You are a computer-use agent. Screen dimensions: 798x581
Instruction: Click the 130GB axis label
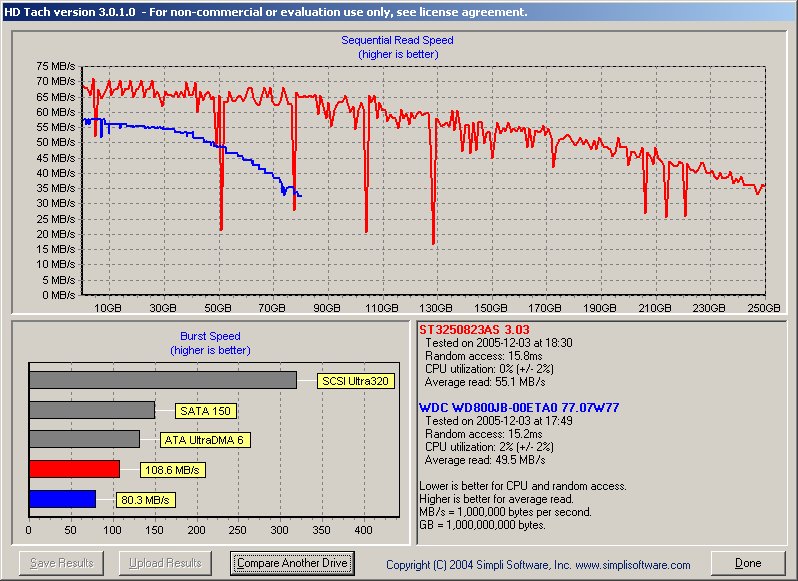[436, 308]
